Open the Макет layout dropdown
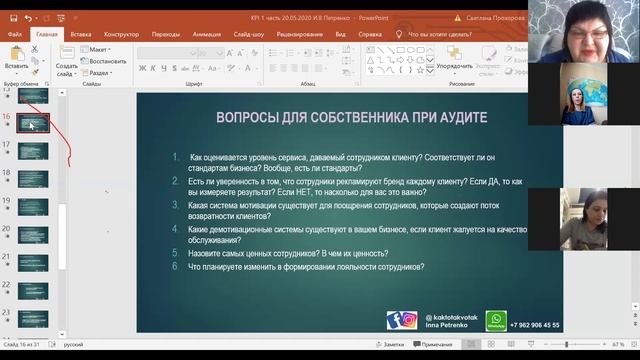Image resolution: width=640 pixels, height=360 pixels. (x=96, y=49)
